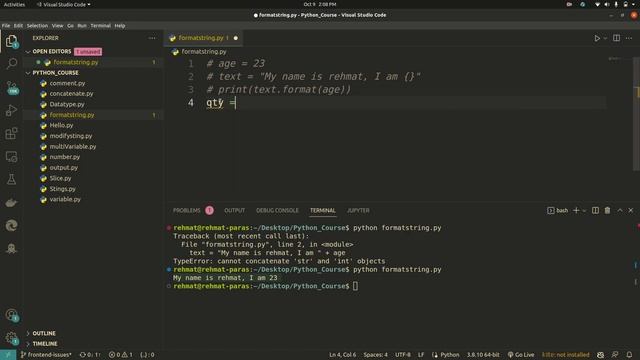This screenshot has height=360, width=640.
Task: Open the Help menu
Action: click(x=120, y=25)
